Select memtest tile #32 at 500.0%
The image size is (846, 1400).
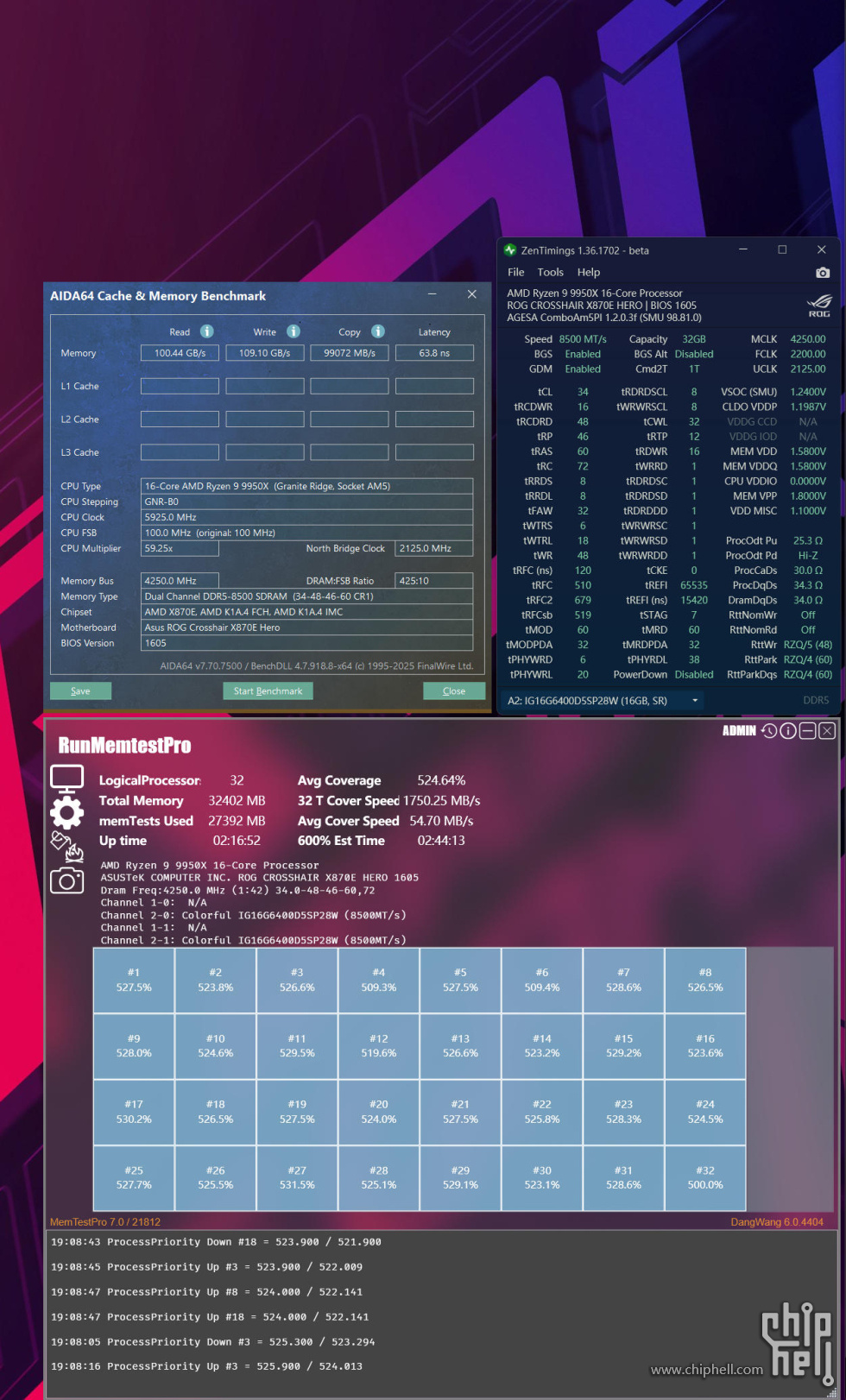pos(705,1178)
